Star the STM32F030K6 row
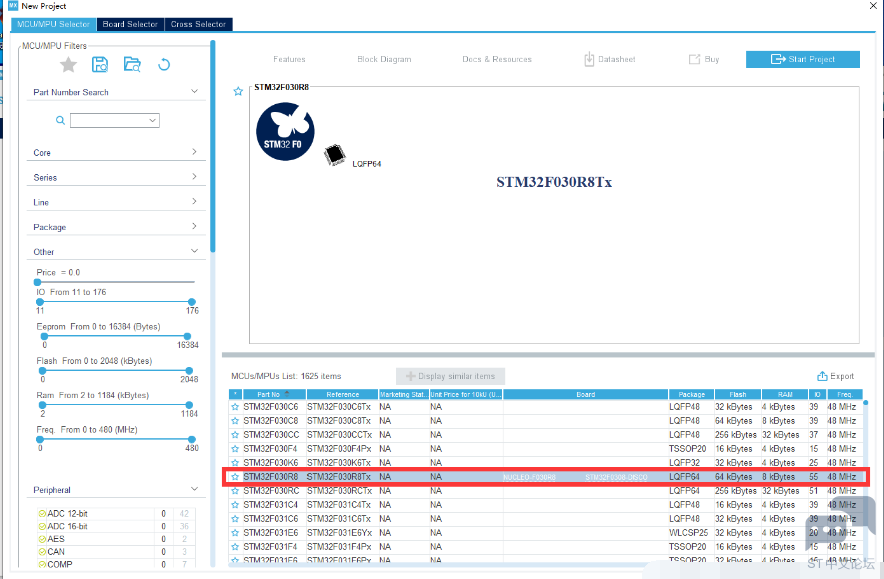This screenshot has height=579, width=884. point(235,462)
